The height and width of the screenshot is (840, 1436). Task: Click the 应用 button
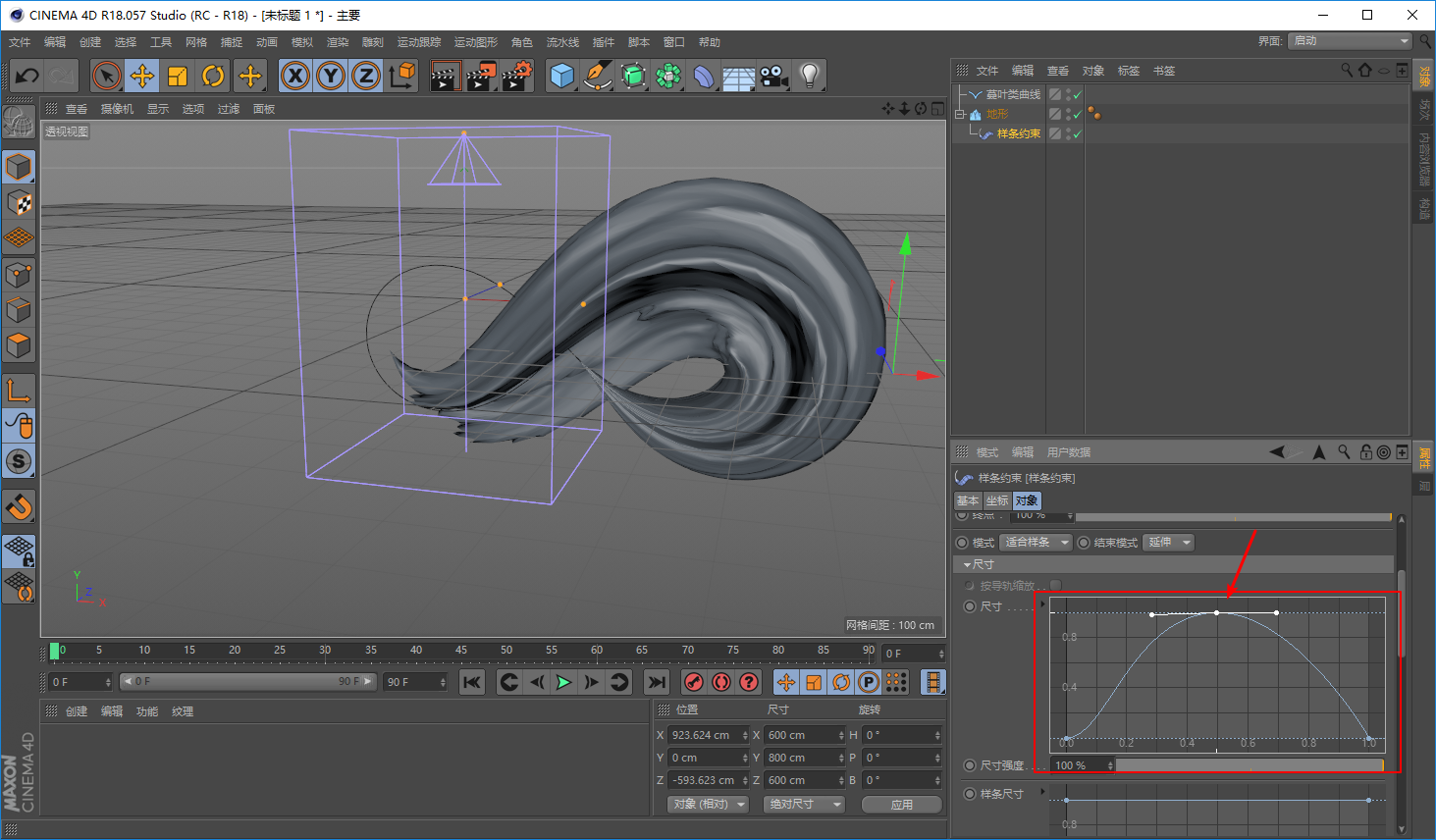(x=902, y=804)
